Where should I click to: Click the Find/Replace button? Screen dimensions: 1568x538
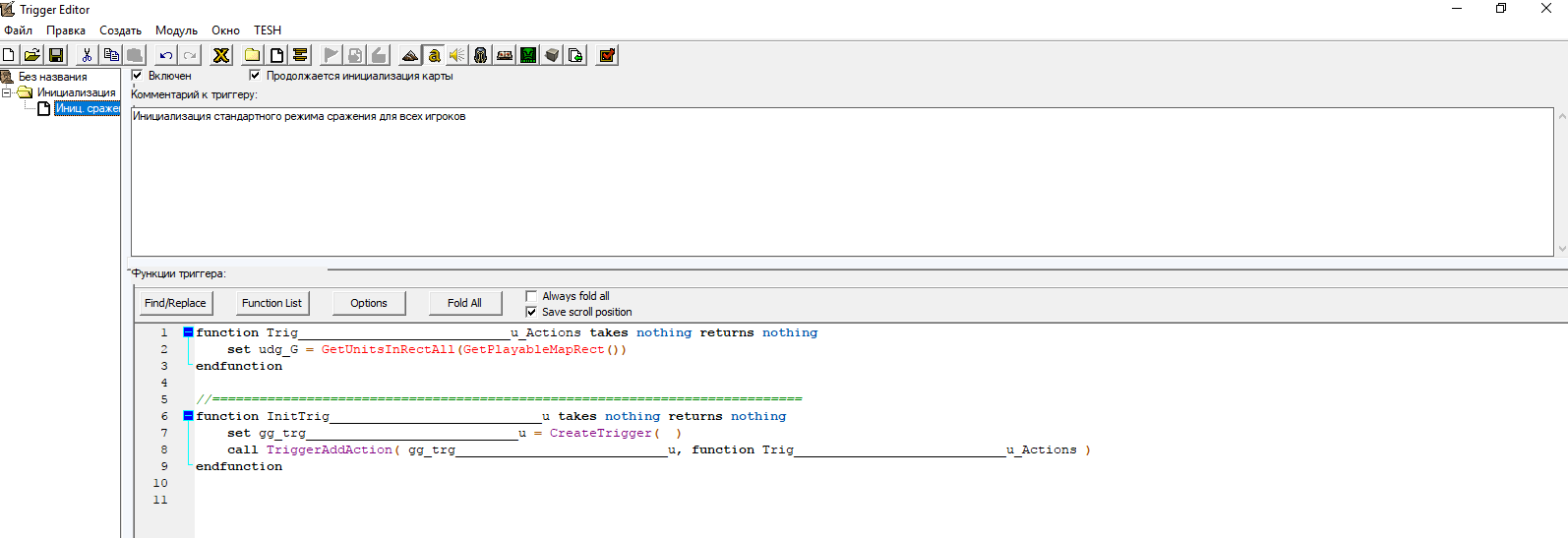[175, 303]
